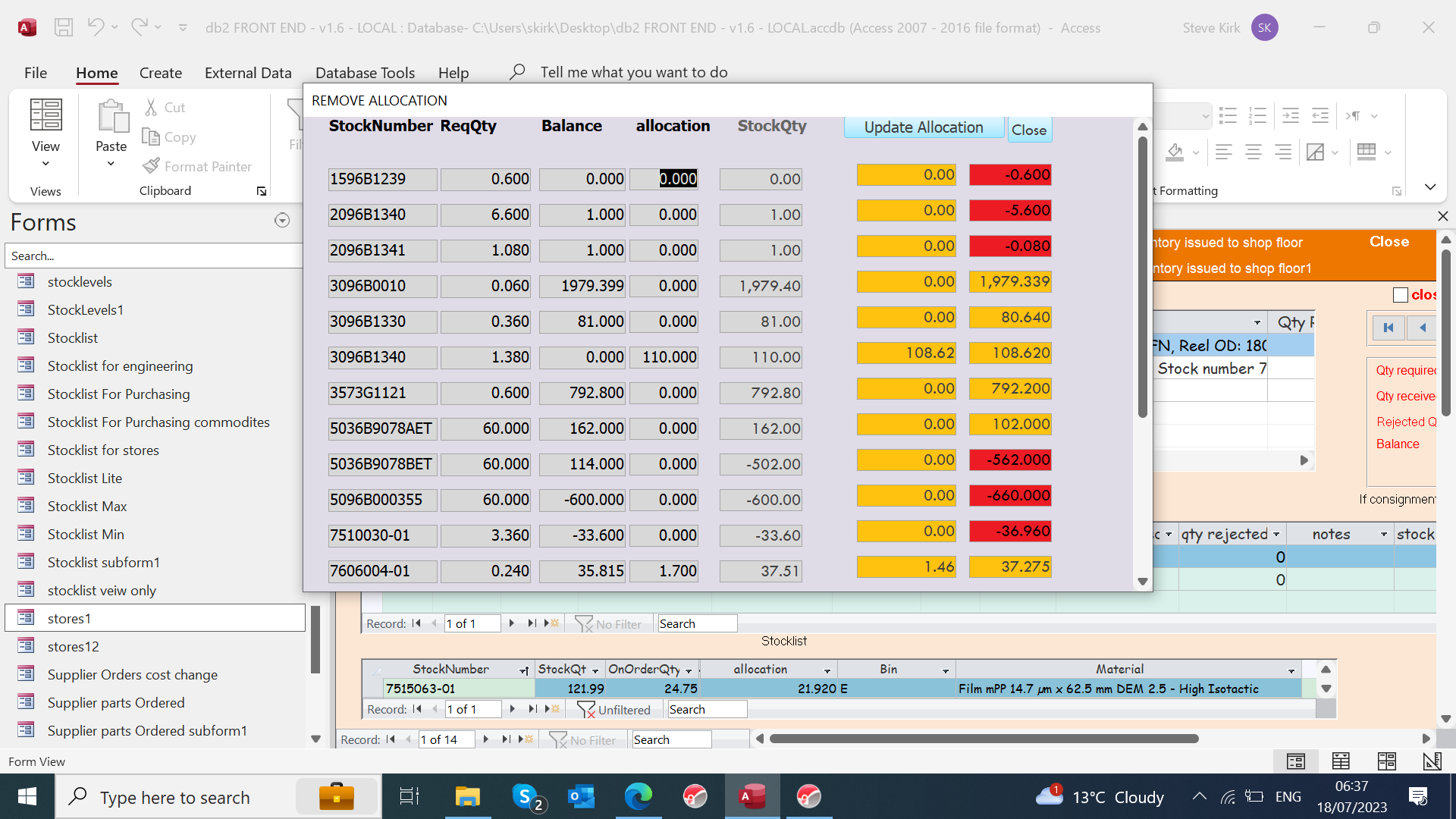The width and height of the screenshot is (1456, 819).
Task: Click the numbered list icon
Action: click(x=1257, y=116)
